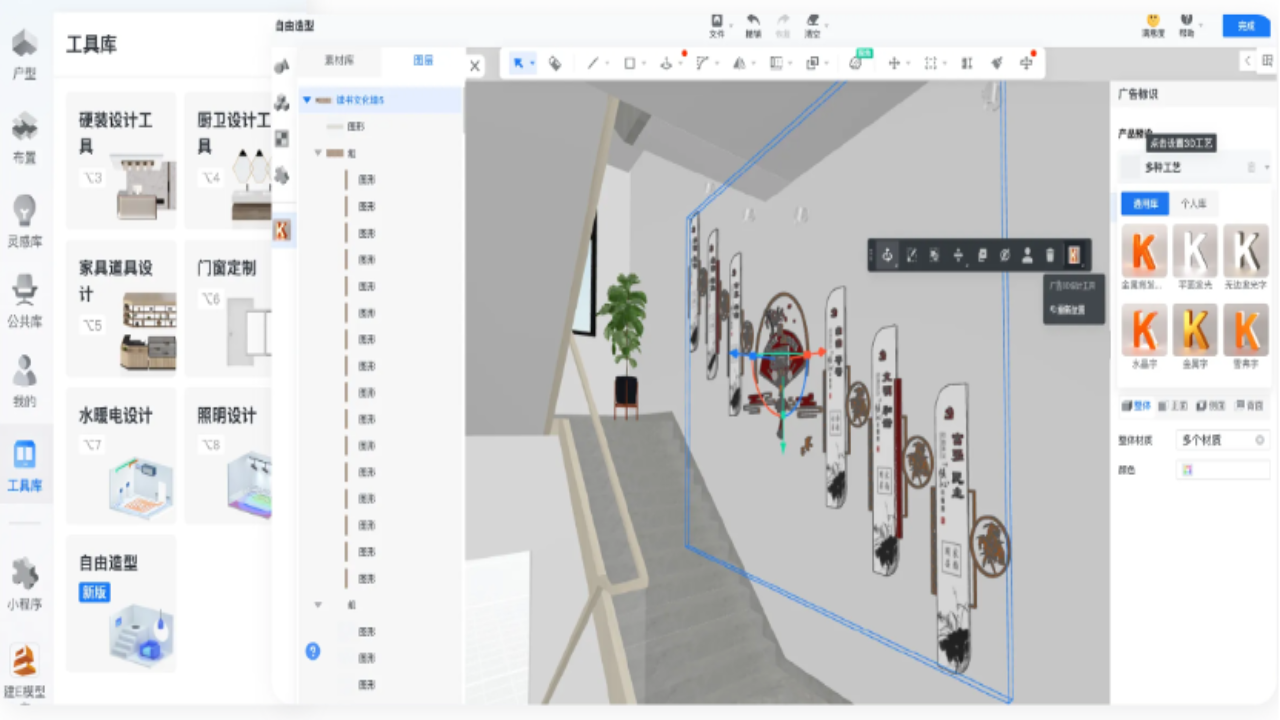This screenshot has height=720, width=1280.
Task: Select the 背面 material scope option
Action: (x=1248, y=406)
